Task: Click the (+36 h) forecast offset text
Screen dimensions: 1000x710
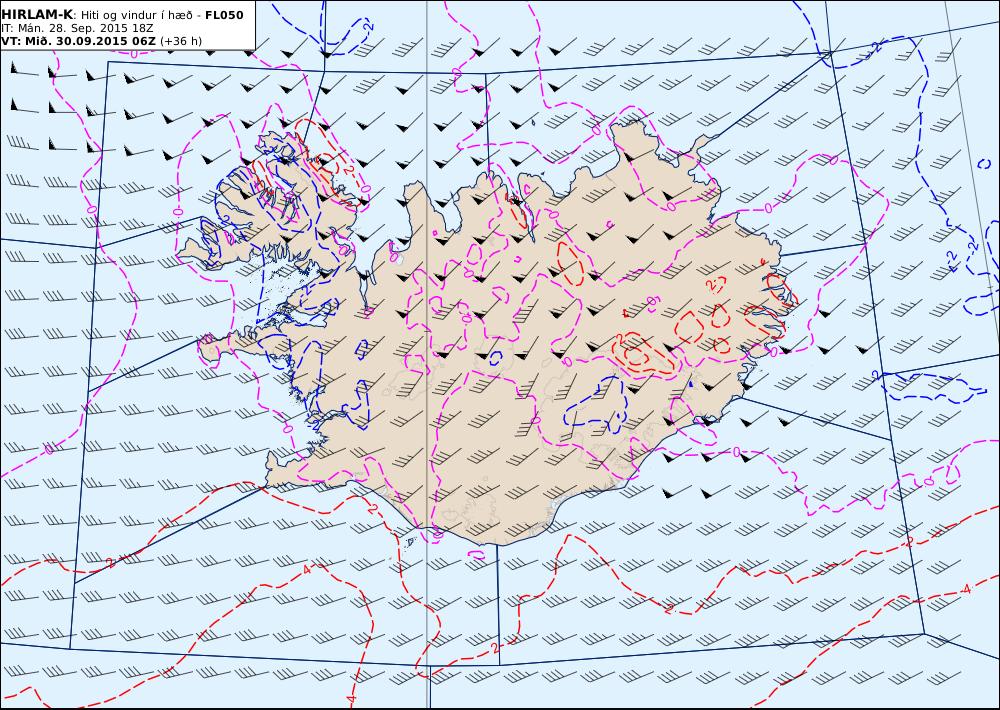Action: pyautogui.click(x=181, y=41)
